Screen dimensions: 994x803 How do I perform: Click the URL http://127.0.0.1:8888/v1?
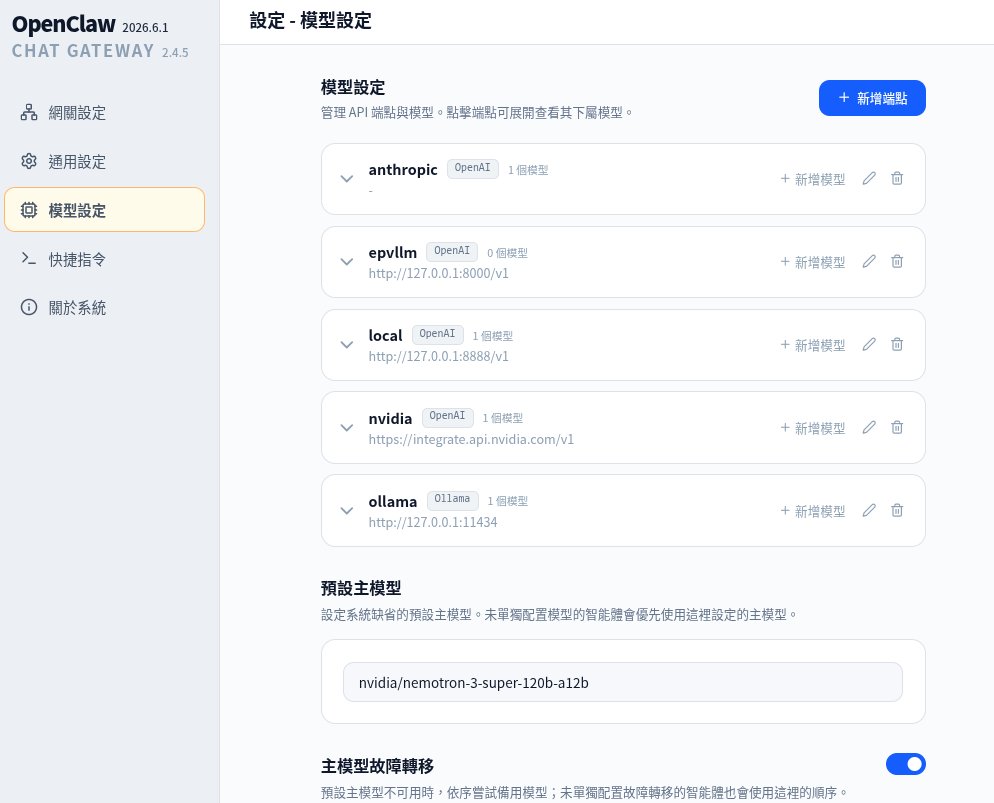[439, 356]
